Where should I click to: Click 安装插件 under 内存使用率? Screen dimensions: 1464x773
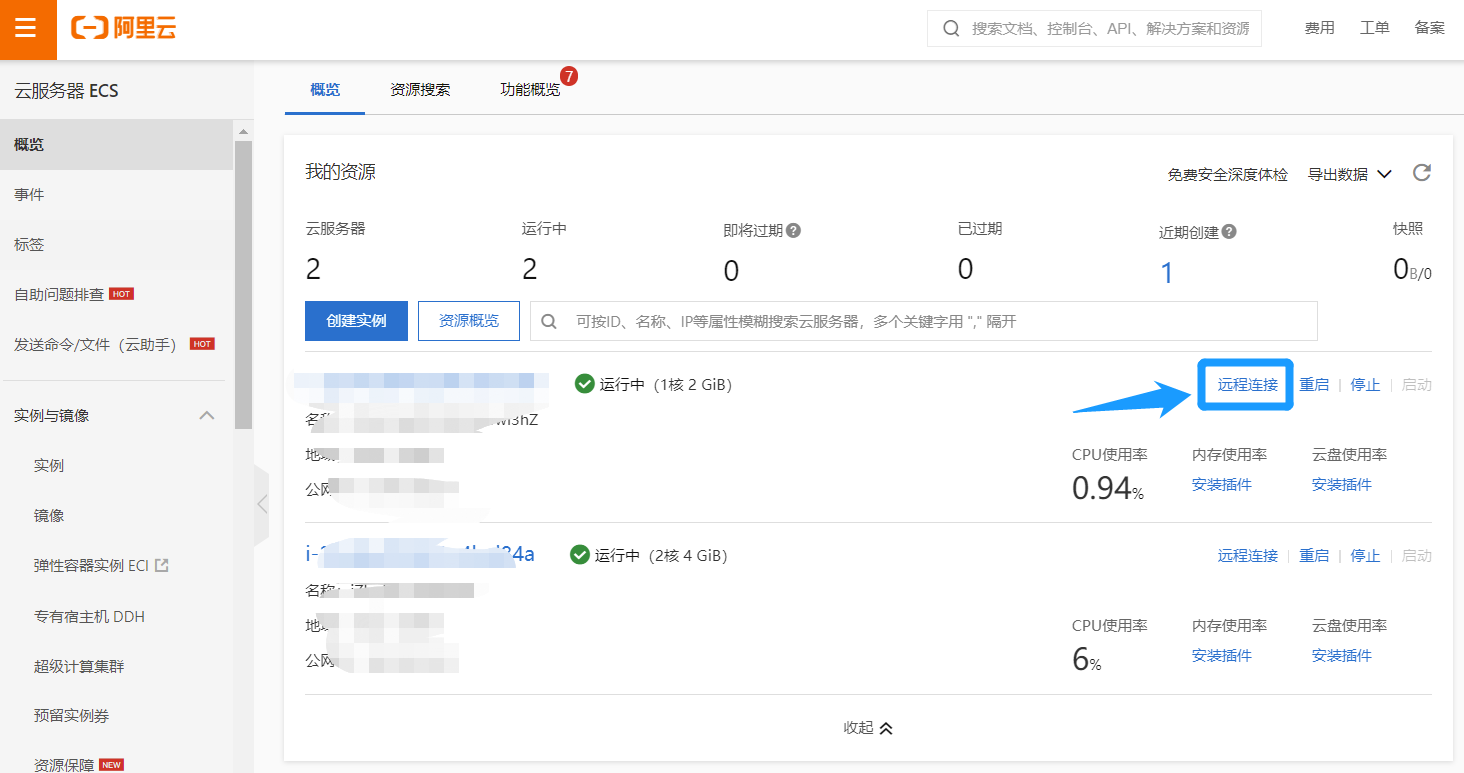[x=1221, y=483]
